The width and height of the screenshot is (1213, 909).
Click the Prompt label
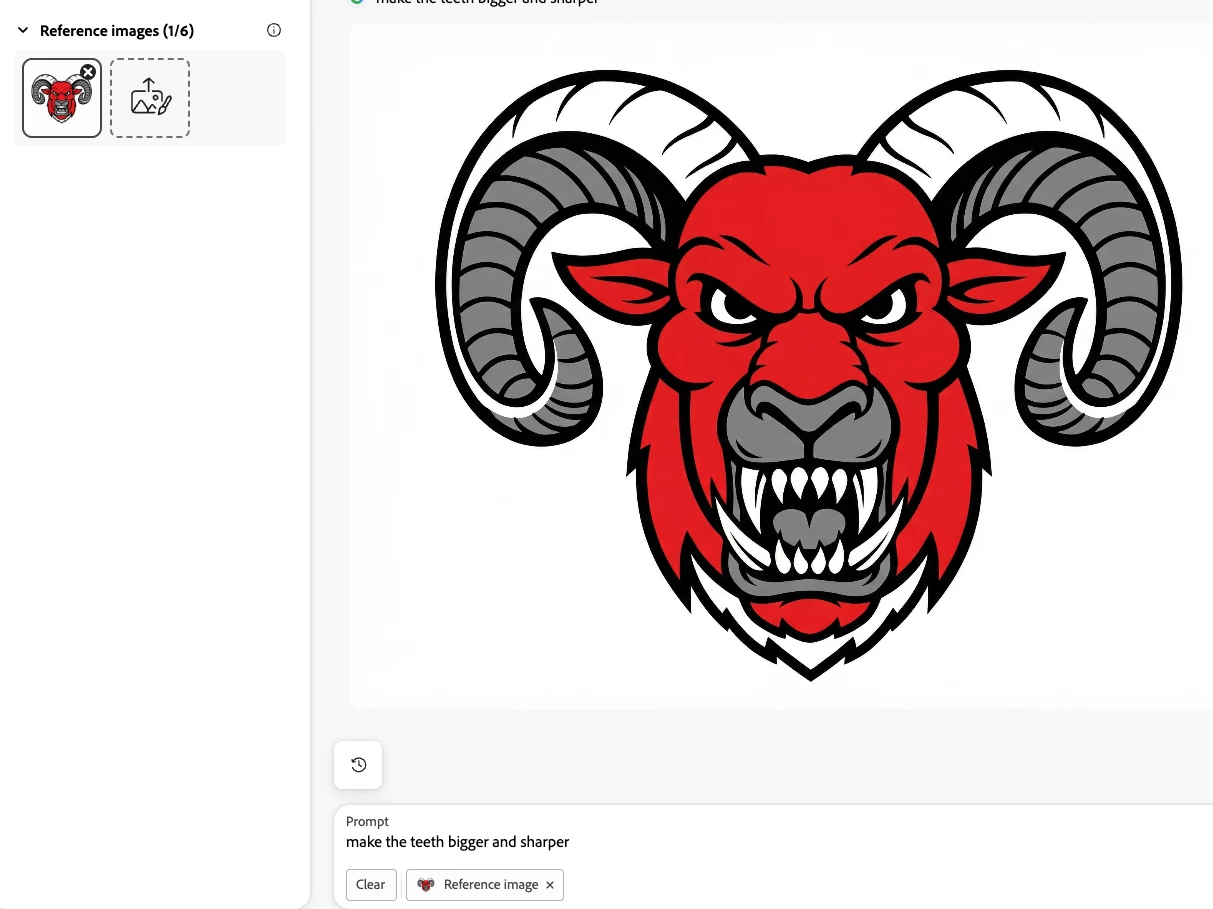[x=367, y=821]
